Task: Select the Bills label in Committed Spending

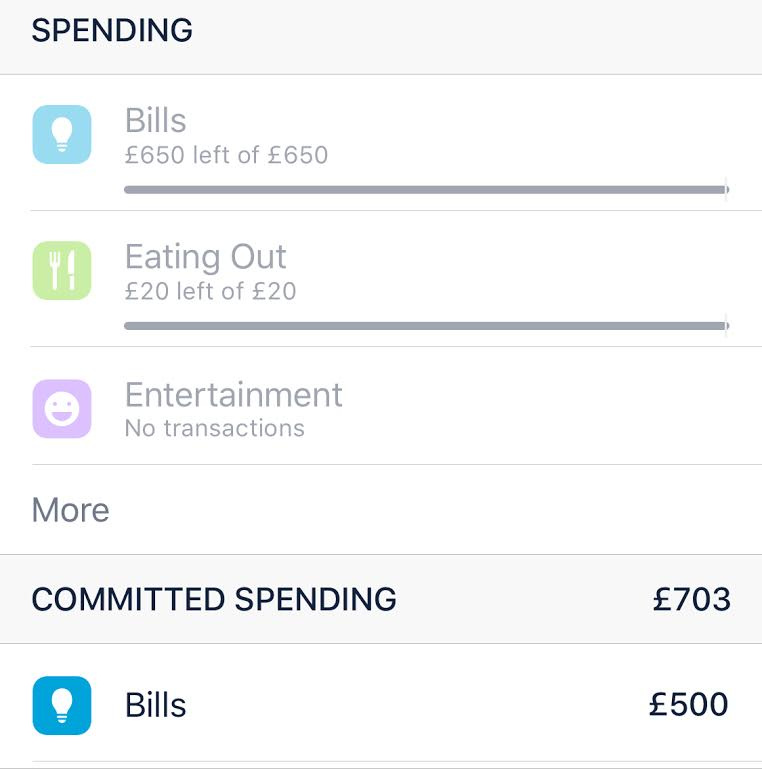Action: 155,705
